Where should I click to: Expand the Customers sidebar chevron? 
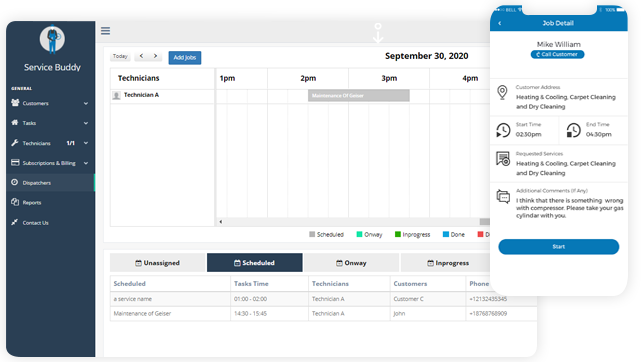pos(86,103)
